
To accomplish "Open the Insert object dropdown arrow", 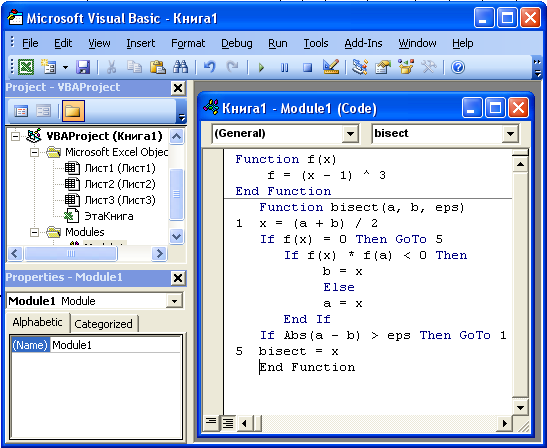I will tap(65, 67).
